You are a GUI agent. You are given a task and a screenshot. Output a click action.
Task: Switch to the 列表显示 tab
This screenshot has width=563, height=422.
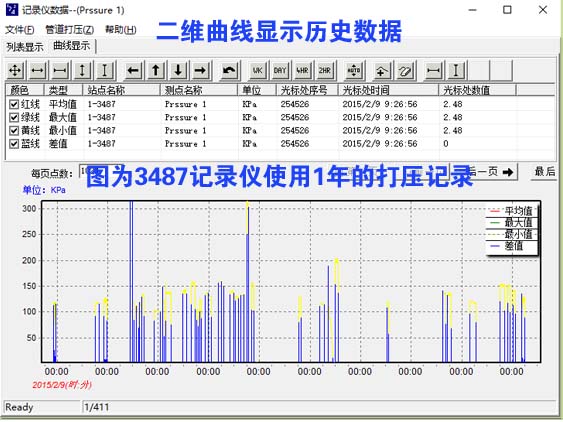(x=25, y=47)
